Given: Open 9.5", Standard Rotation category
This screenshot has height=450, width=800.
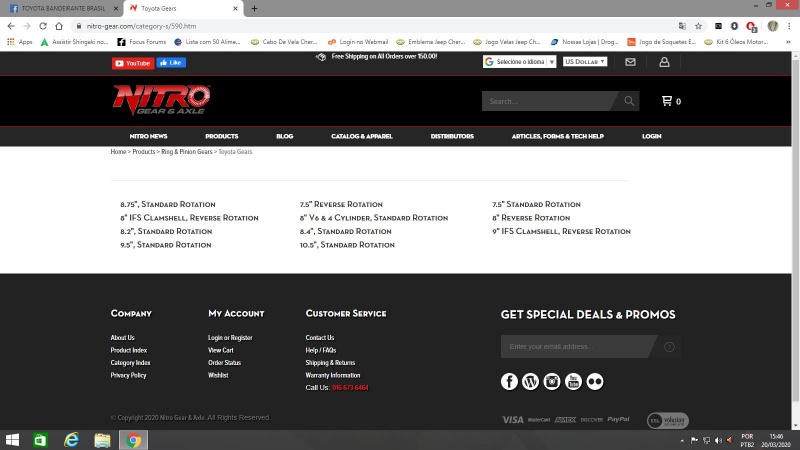Looking at the screenshot, I should click(x=166, y=245).
